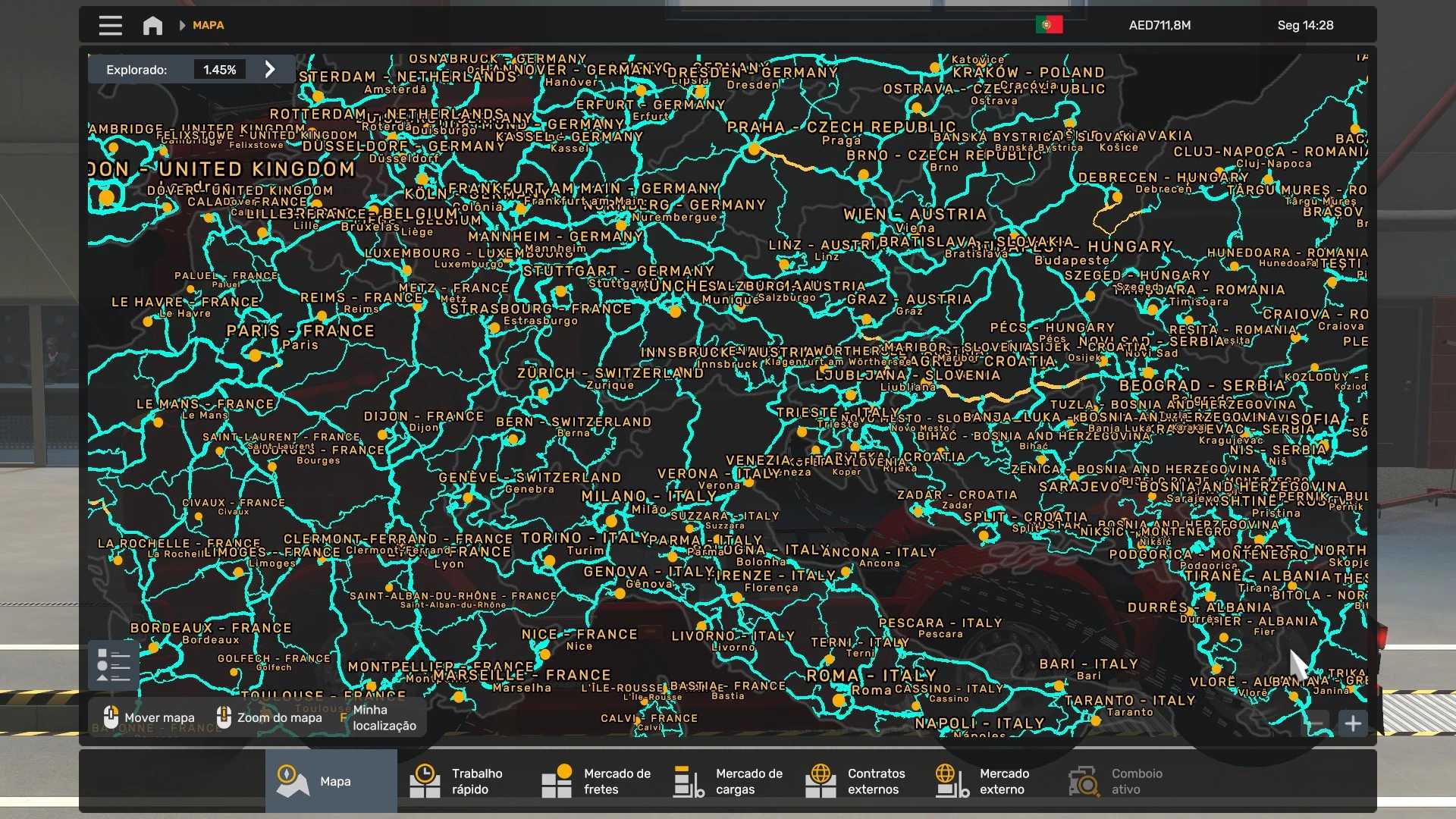Click the MAPA breadcrumb label
The image size is (1456, 819).
[208, 25]
